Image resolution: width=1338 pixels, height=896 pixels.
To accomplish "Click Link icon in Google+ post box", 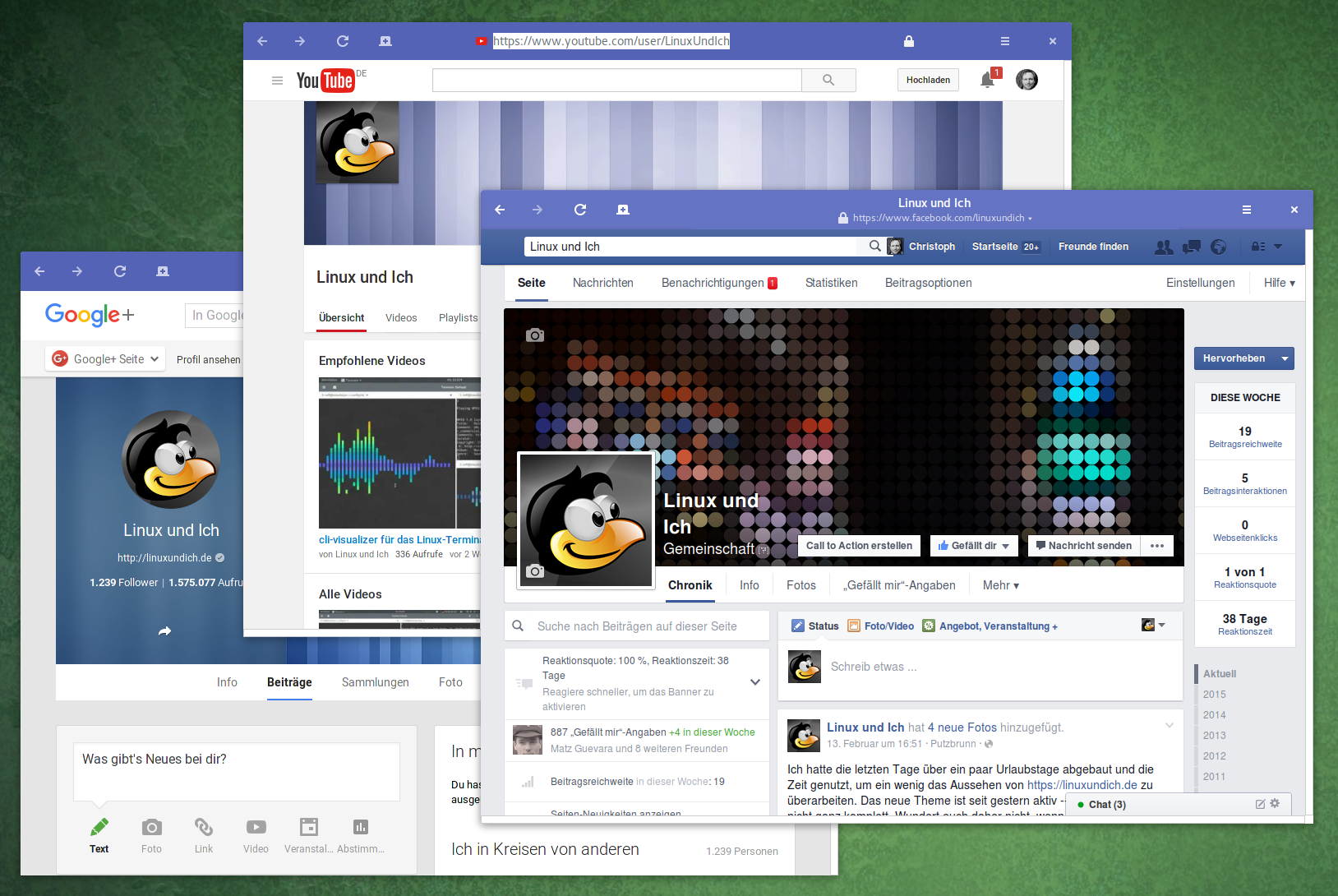I will pyautogui.click(x=204, y=828).
